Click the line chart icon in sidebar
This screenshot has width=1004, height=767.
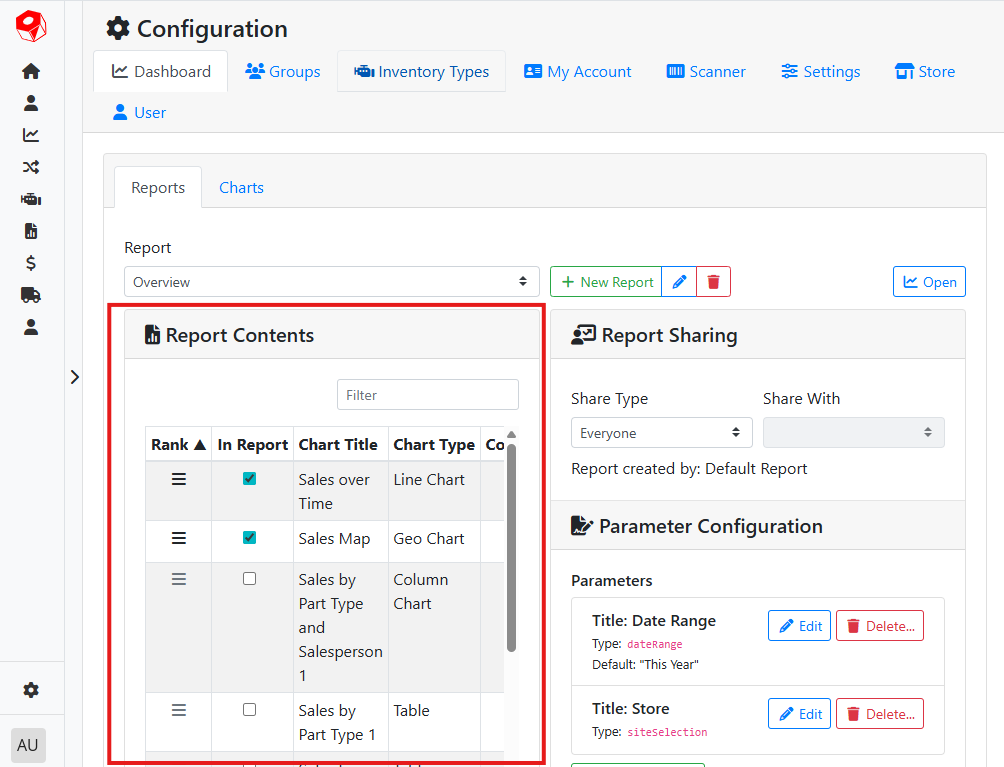31,135
